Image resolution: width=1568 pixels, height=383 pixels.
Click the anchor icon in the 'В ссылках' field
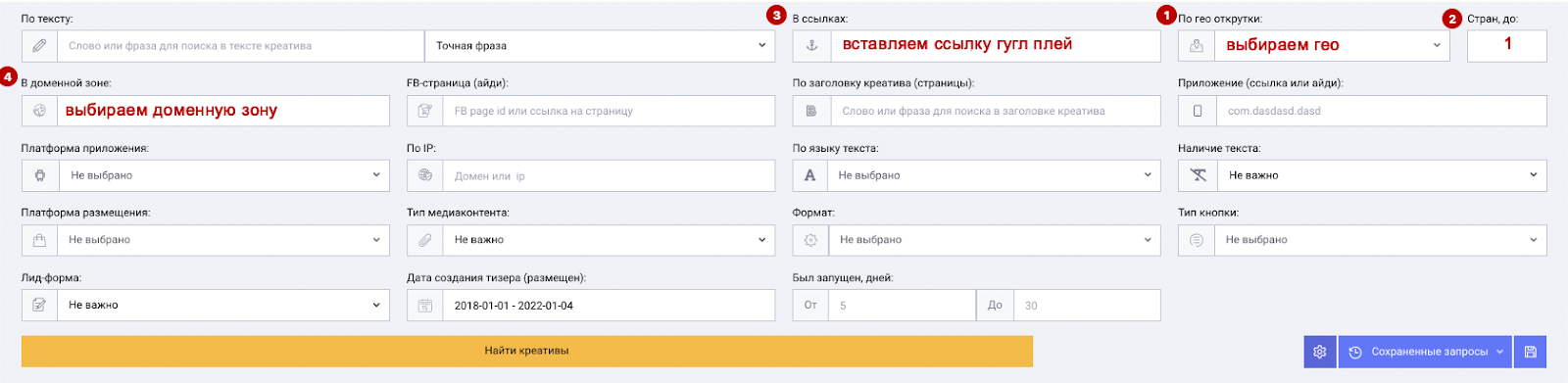[810, 46]
